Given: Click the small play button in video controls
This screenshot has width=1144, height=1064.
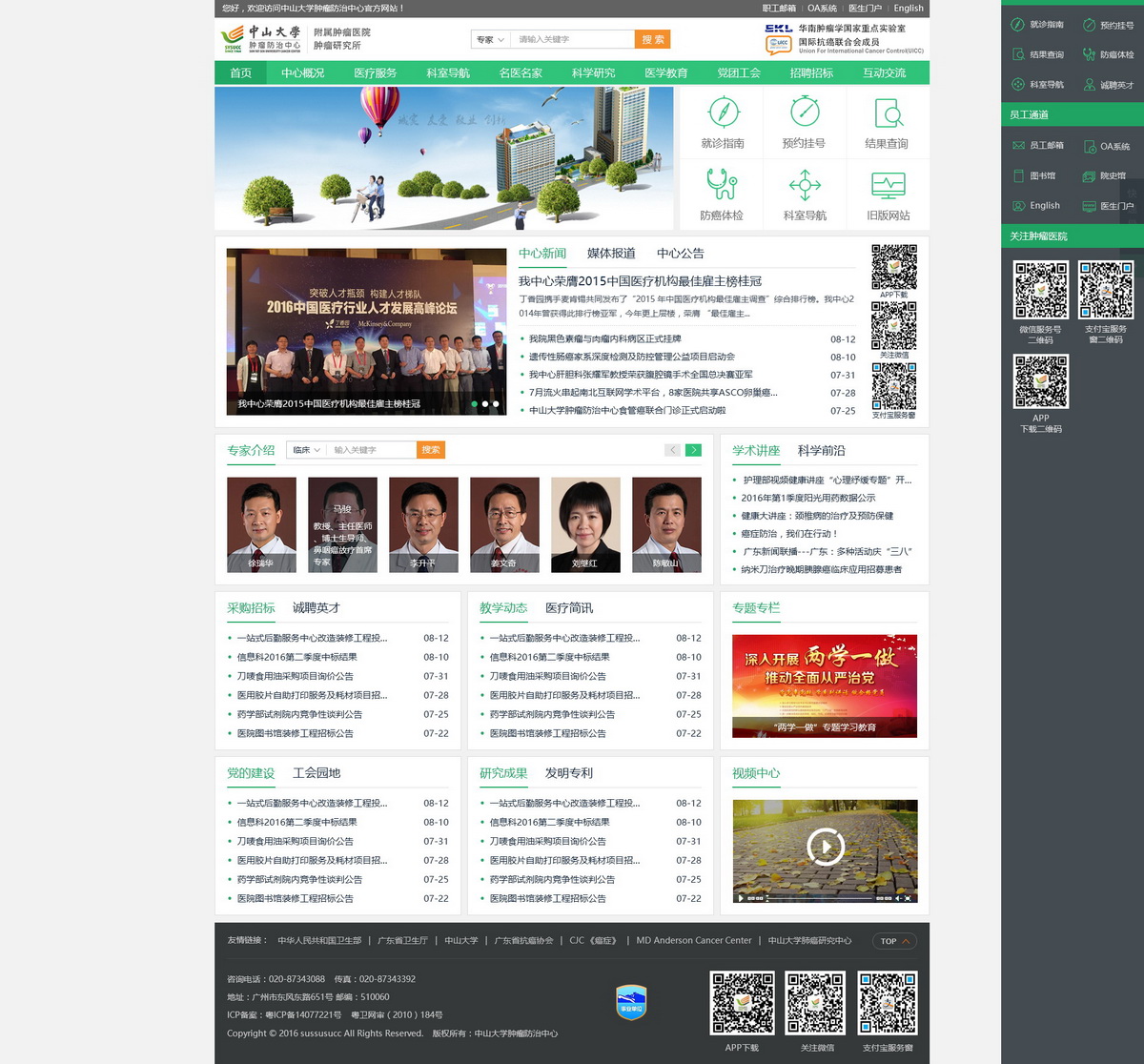Looking at the screenshot, I should [741, 898].
